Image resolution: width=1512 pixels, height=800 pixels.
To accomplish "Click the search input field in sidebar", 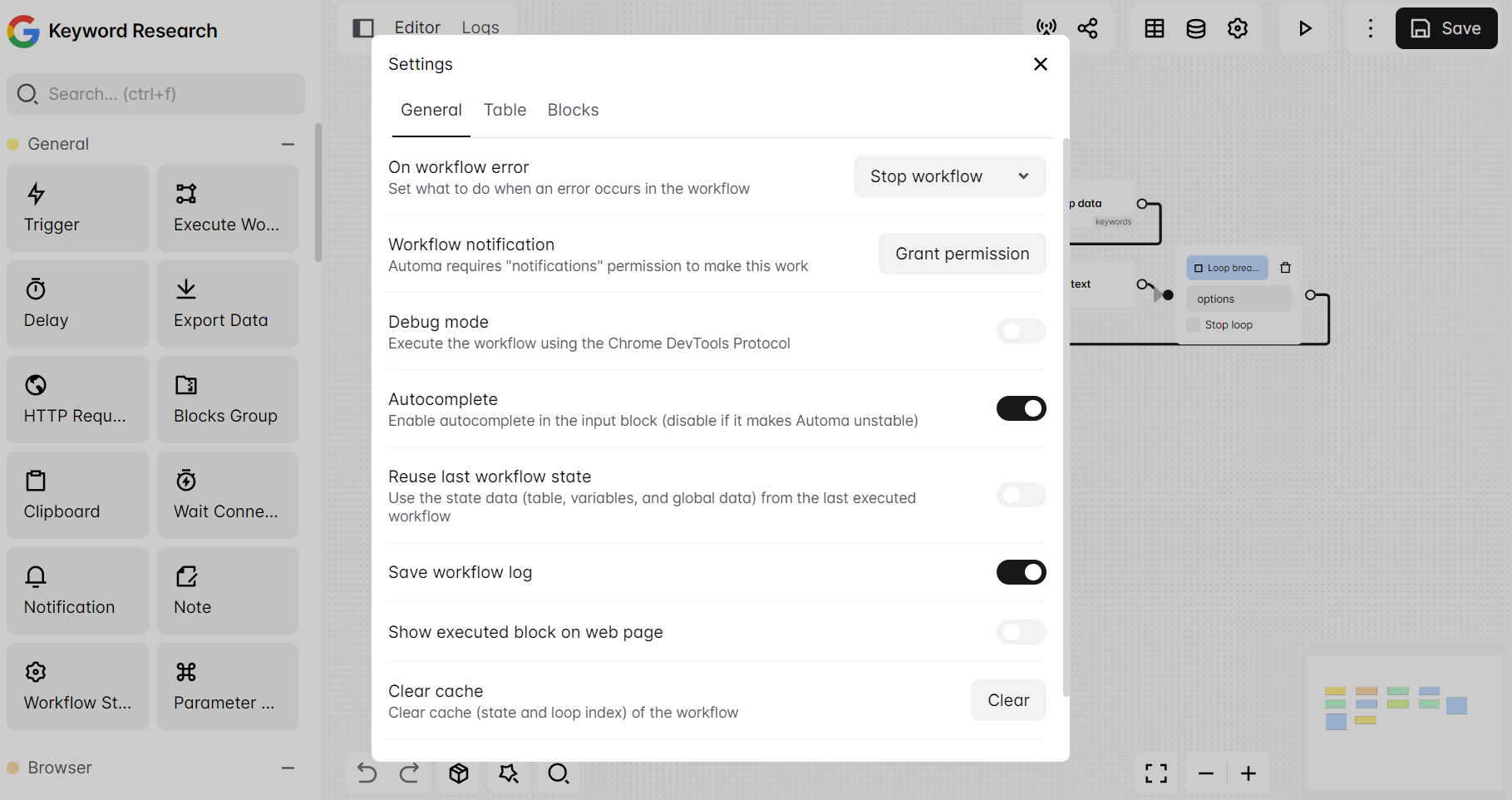I will [155, 94].
